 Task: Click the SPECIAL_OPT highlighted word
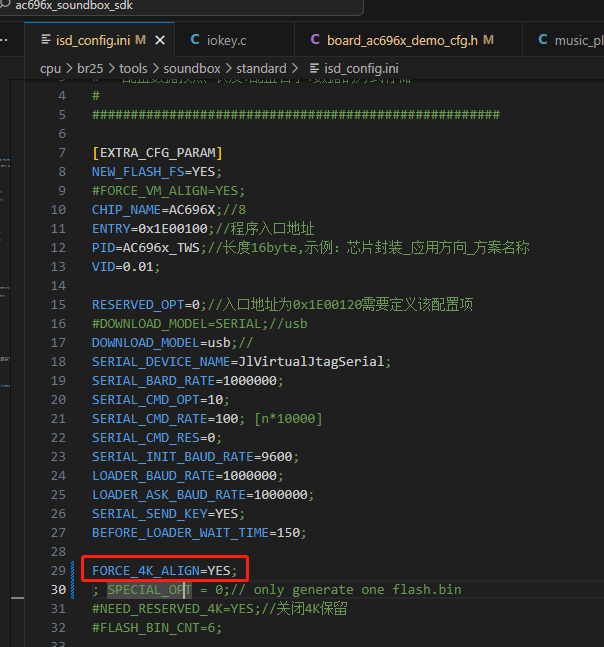149,589
